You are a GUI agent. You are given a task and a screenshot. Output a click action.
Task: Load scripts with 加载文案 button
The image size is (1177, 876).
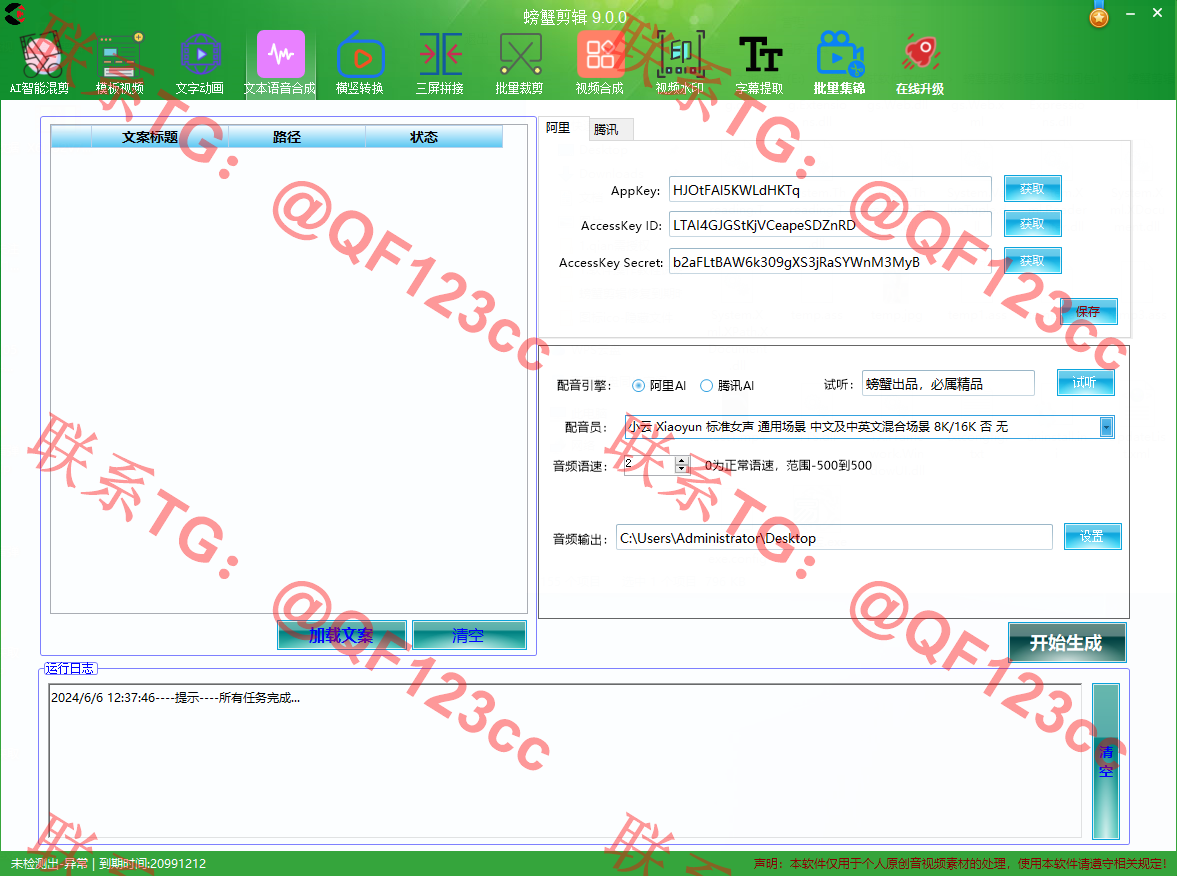click(x=342, y=636)
